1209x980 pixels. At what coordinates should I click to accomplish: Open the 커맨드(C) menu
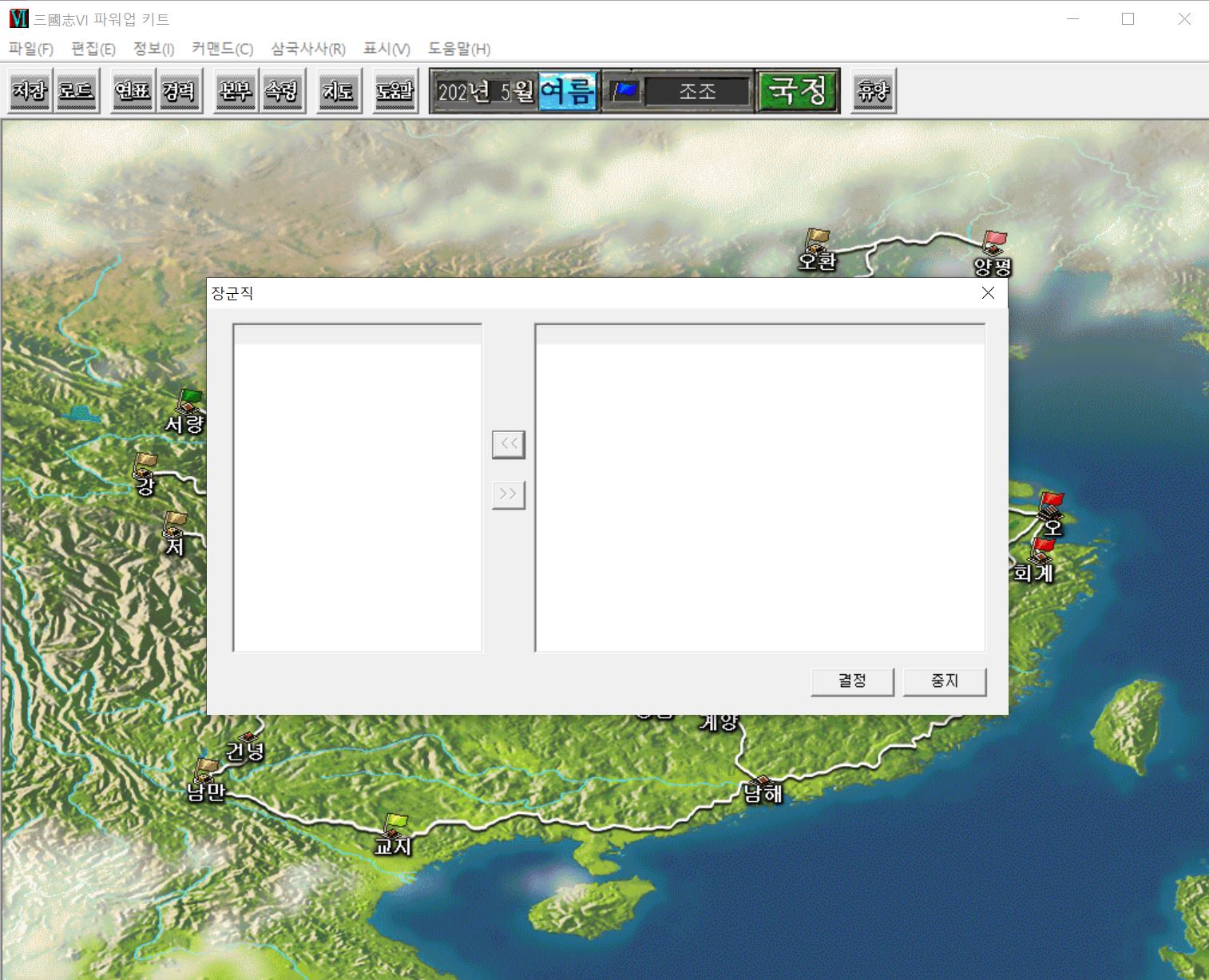(x=222, y=49)
